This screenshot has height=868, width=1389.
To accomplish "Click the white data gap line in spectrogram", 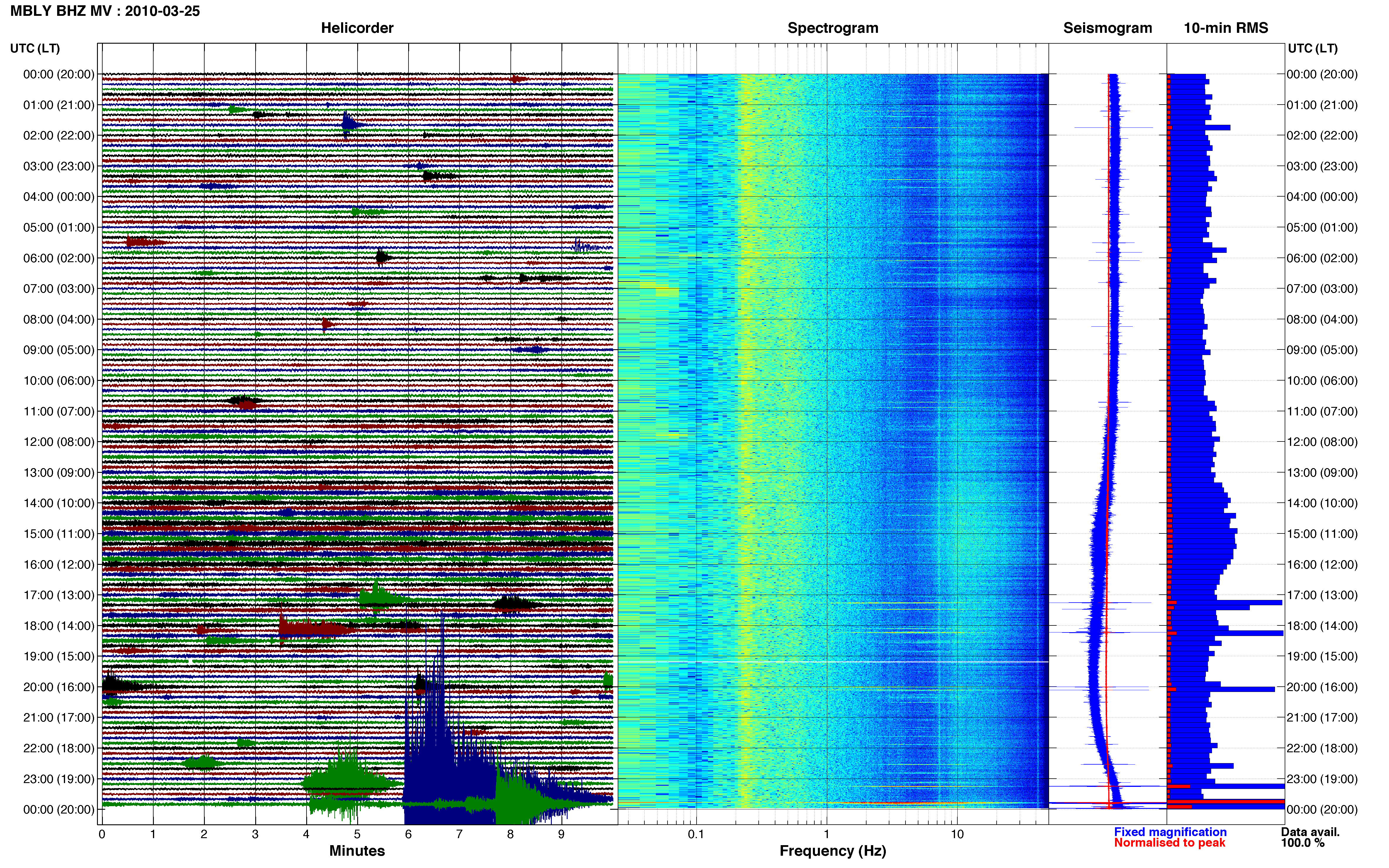I will (833, 662).
